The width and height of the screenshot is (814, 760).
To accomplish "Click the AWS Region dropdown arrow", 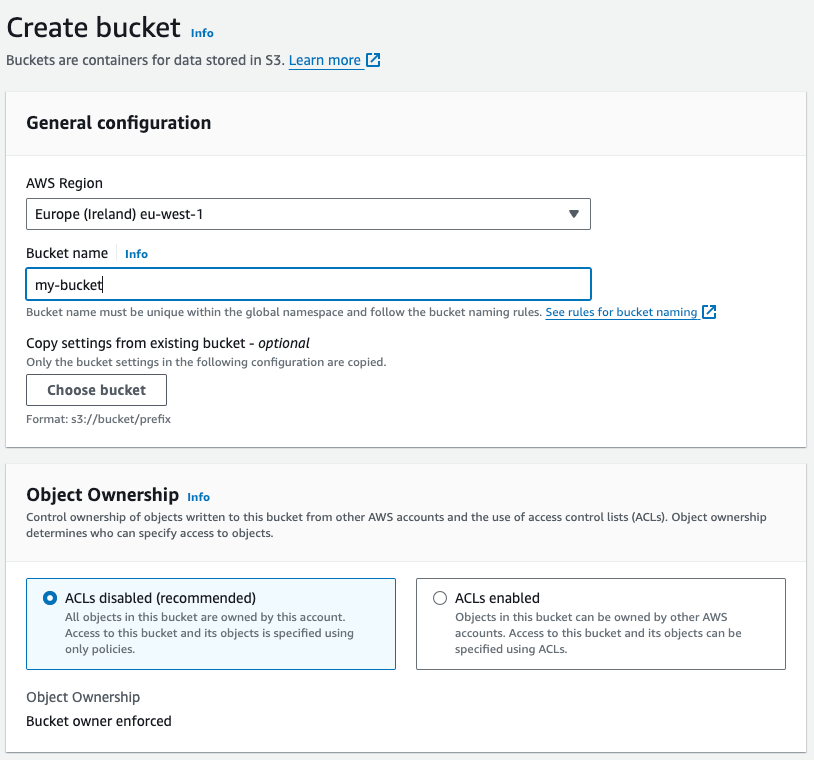I will [573, 214].
